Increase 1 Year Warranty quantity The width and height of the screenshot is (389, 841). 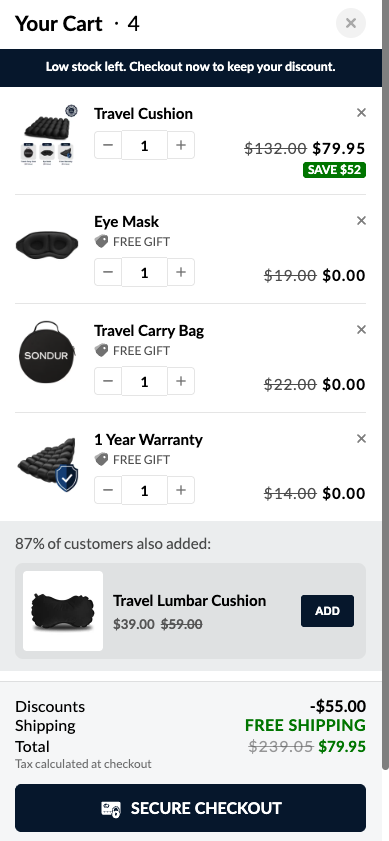click(181, 490)
